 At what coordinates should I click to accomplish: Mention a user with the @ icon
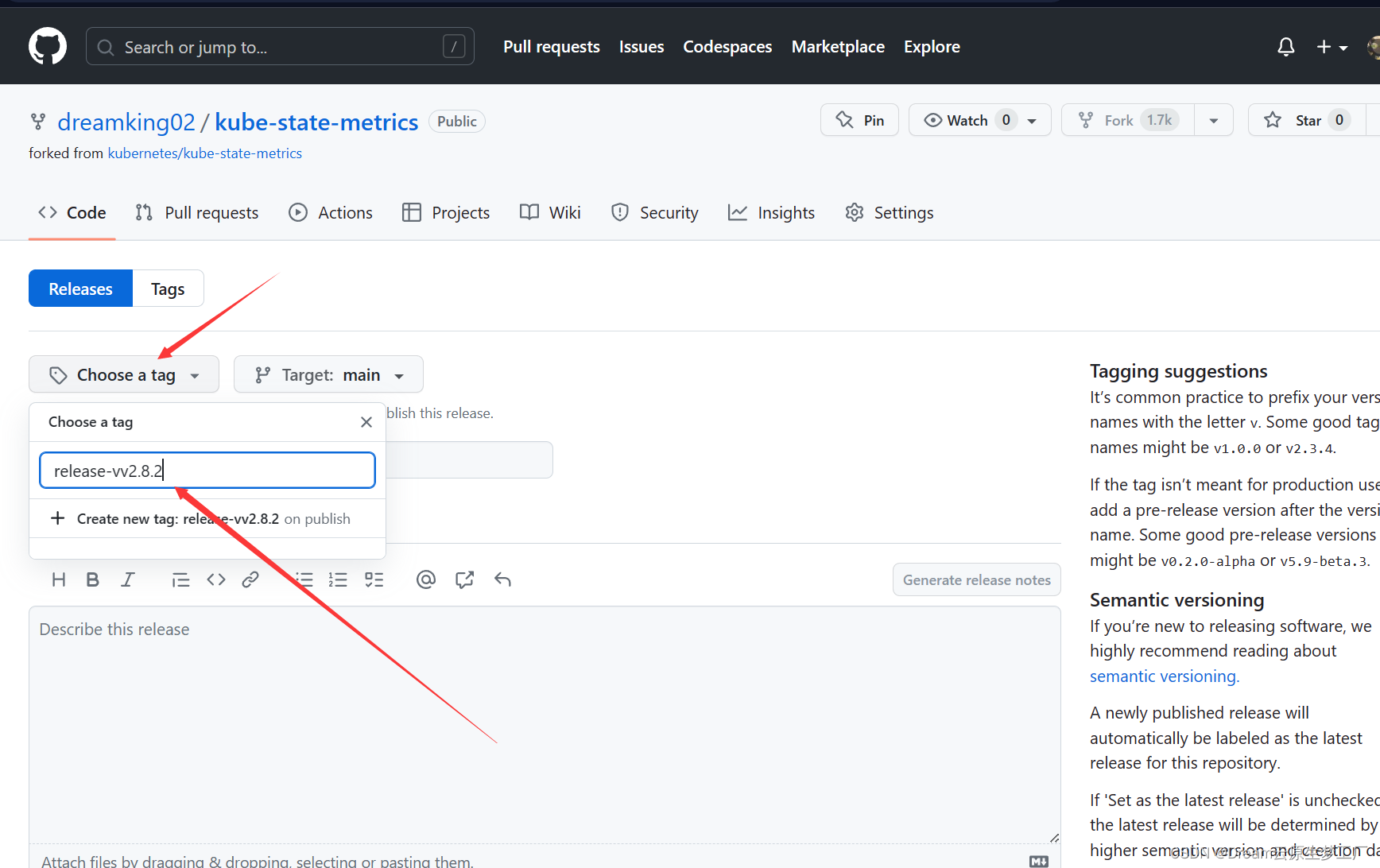[x=426, y=579]
